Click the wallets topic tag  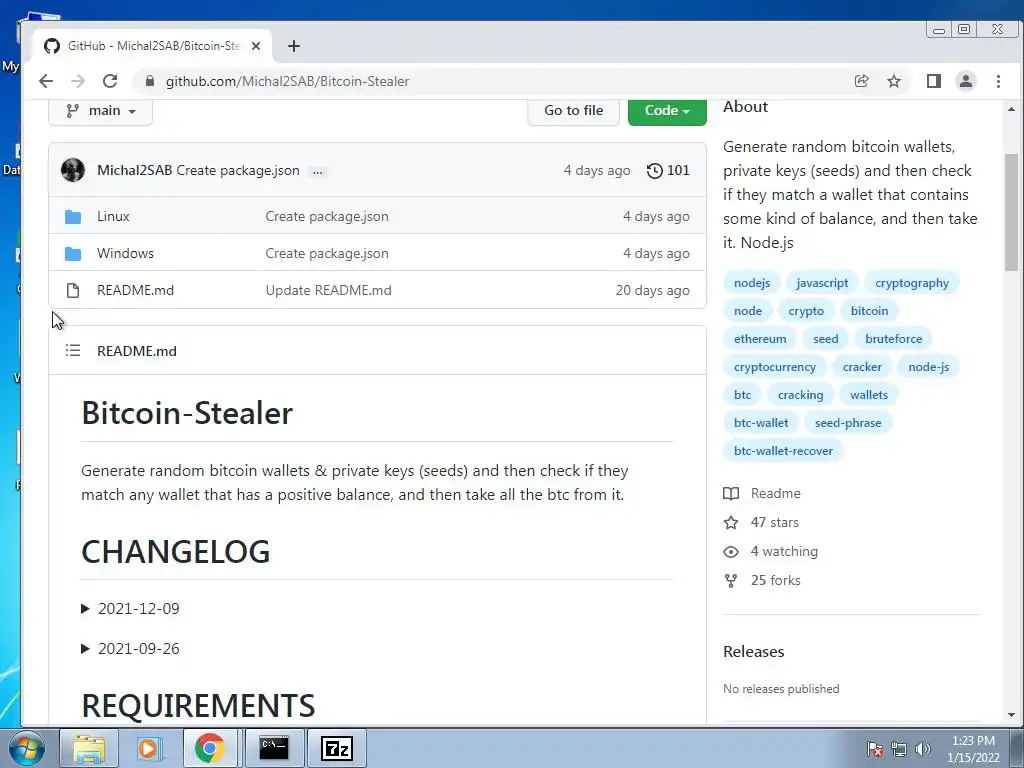tap(869, 395)
